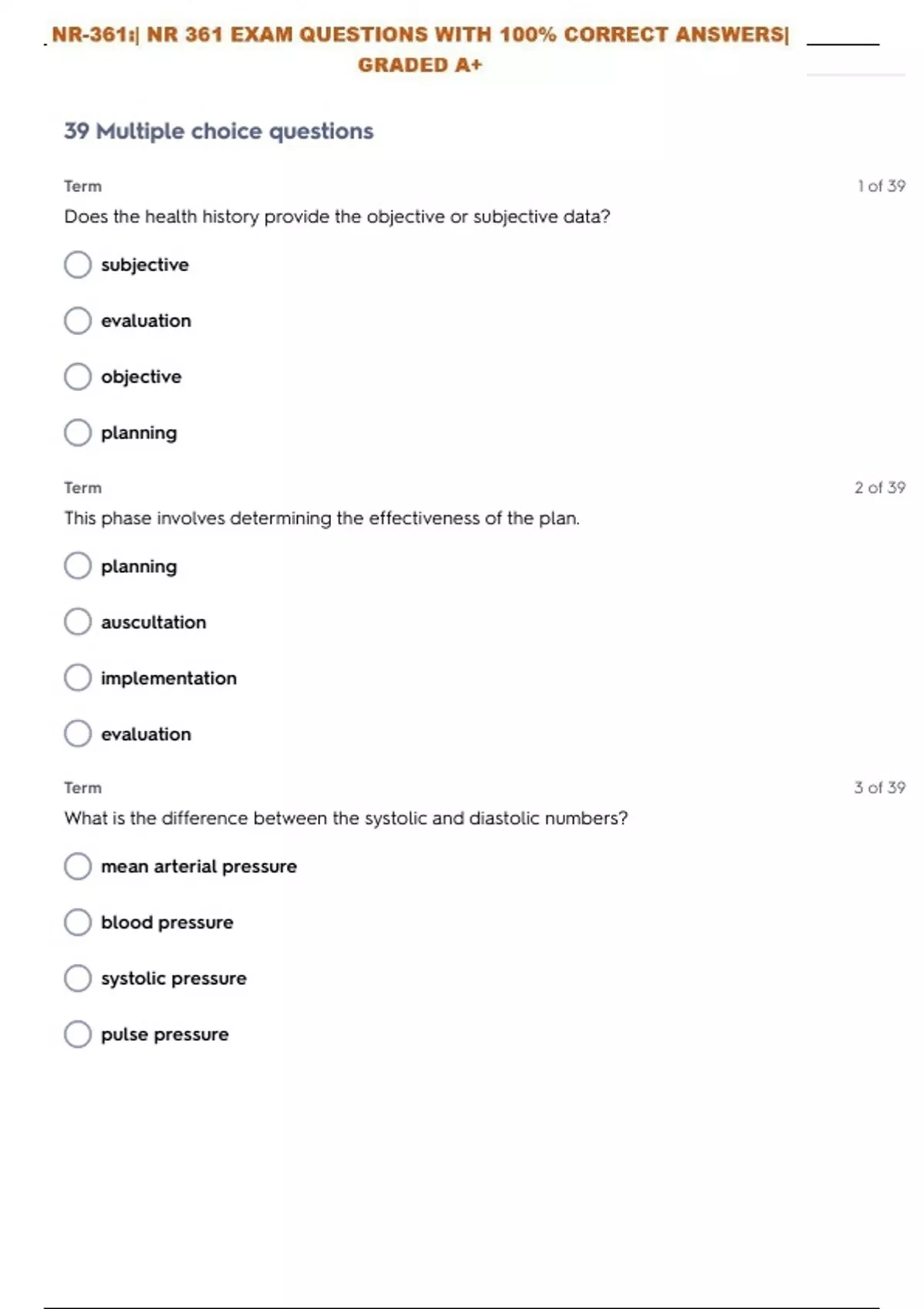Select 'planning' under the health history question

click(78, 433)
